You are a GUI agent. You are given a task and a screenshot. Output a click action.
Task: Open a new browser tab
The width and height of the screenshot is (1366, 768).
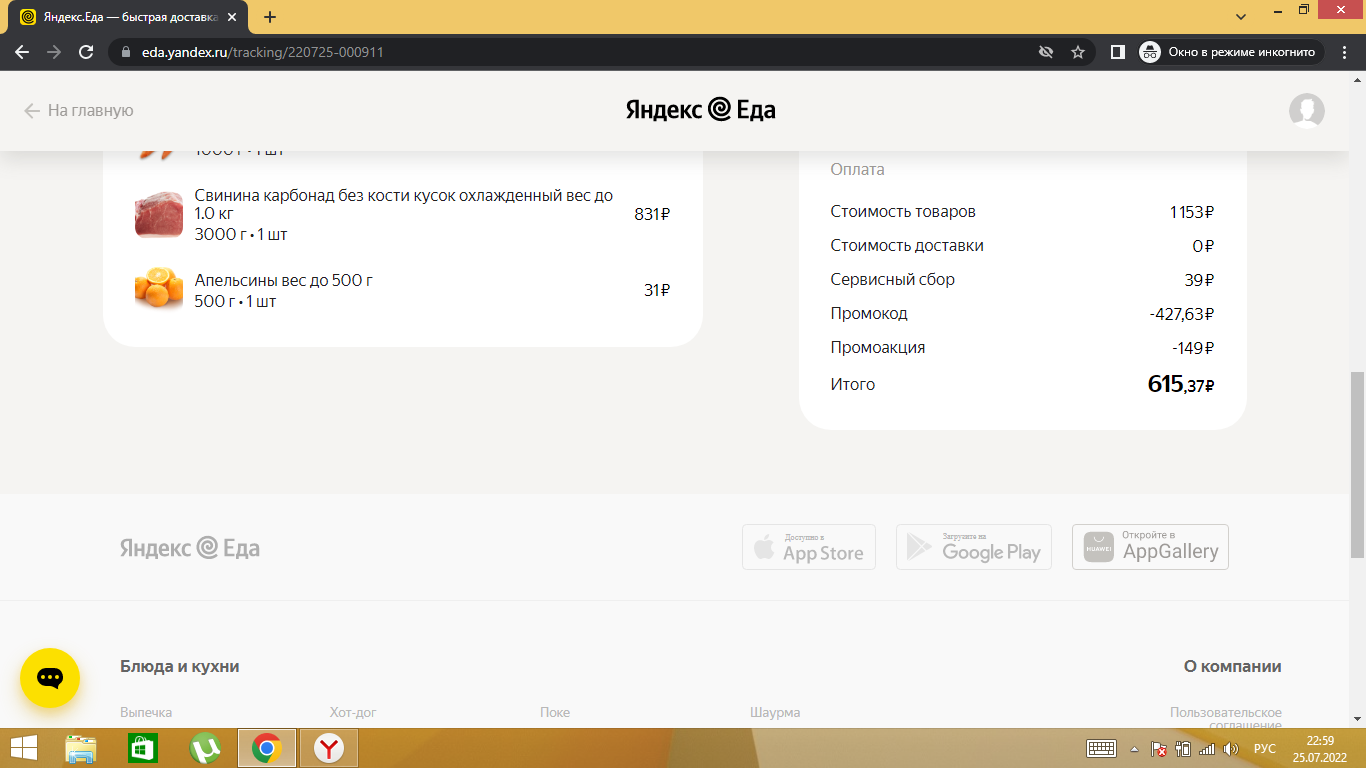coord(270,17)
